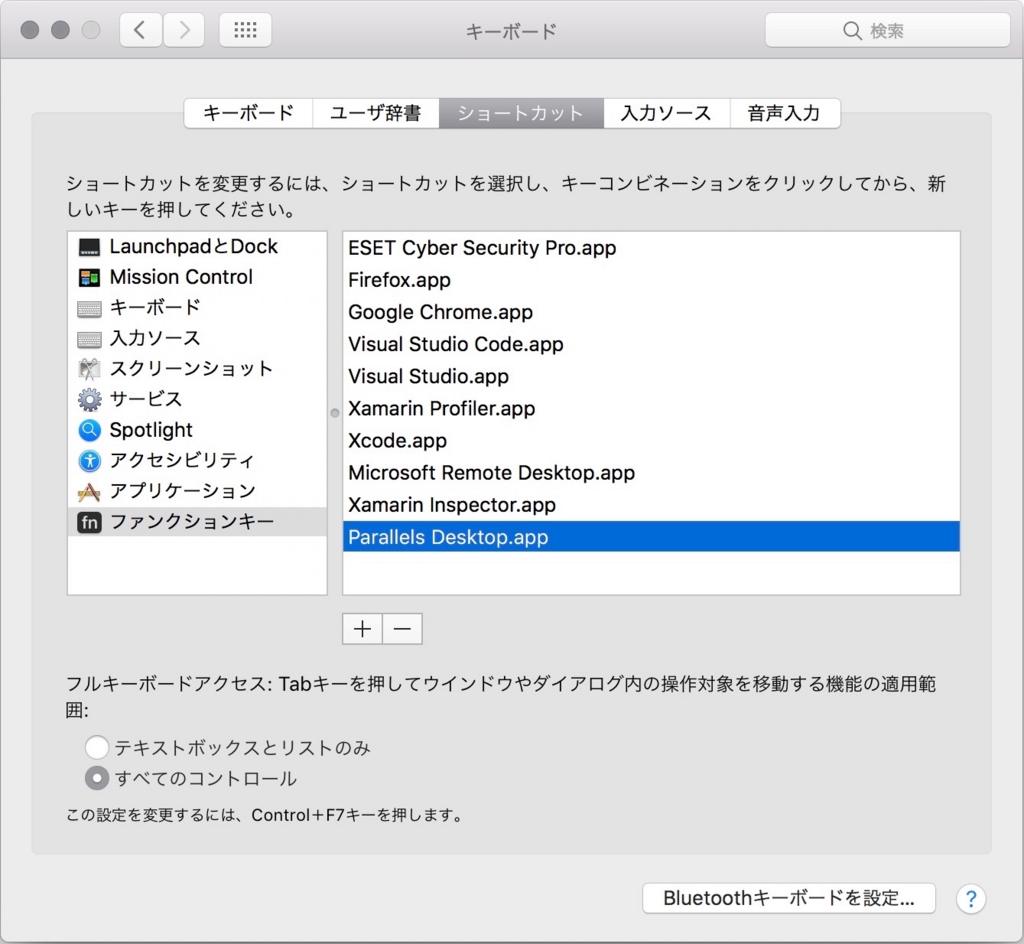Select Visual Studio Code.app row

[651, 344]
